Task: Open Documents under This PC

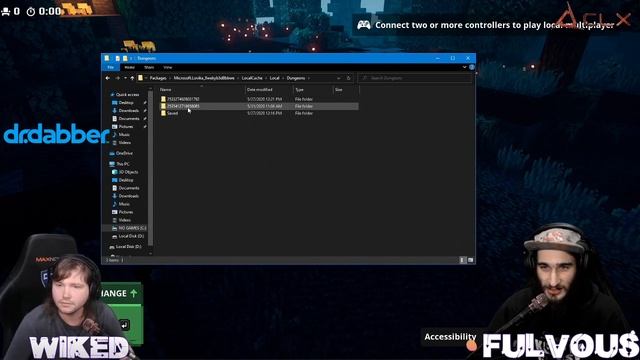Action: click(129, 188)
